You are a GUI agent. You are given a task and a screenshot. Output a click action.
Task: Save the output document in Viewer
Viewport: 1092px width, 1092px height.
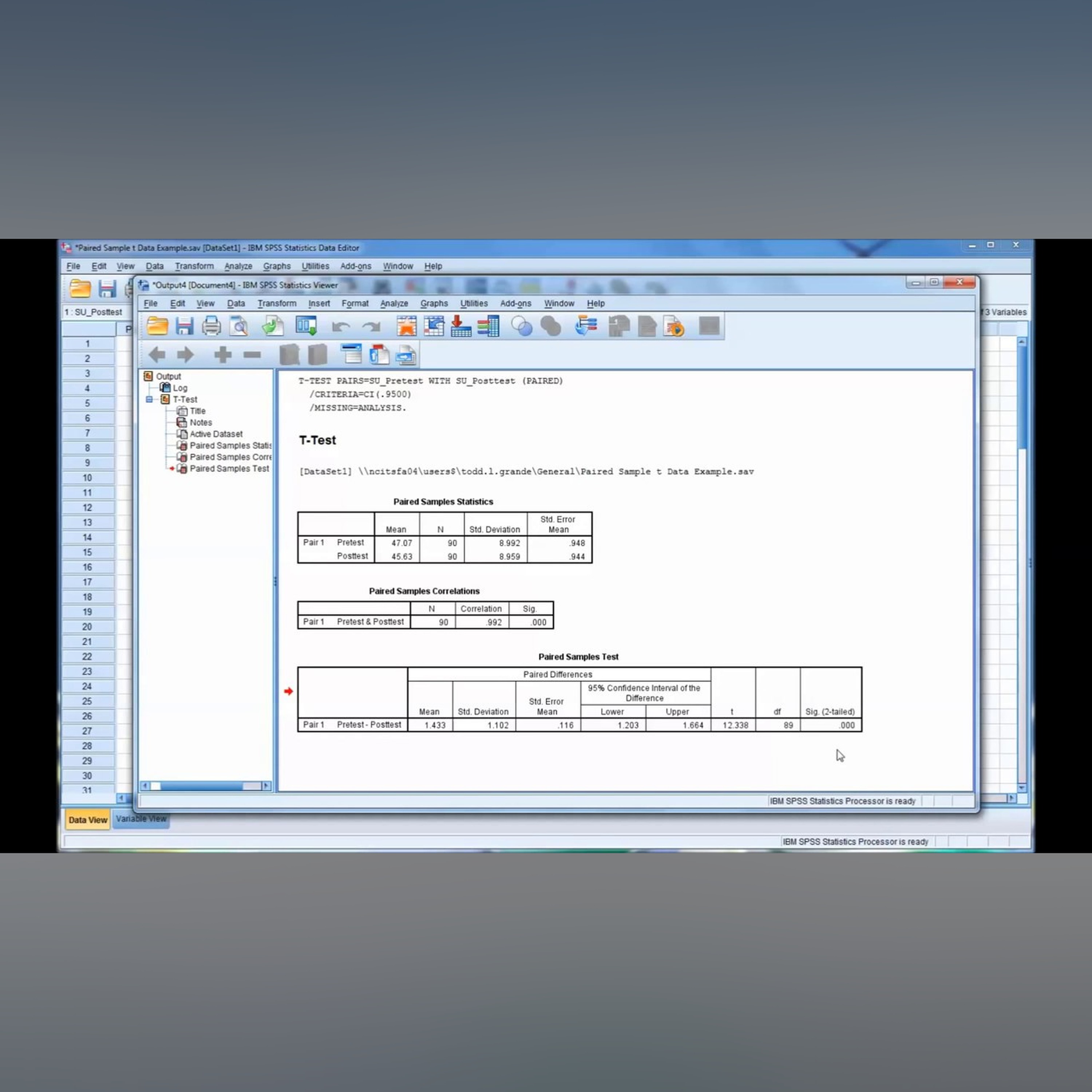pyautogui.click(x=184, y=326)
